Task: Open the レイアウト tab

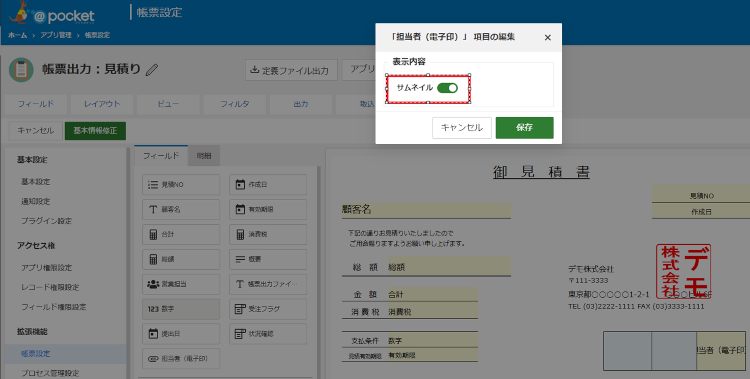Action: click(102, 104)
